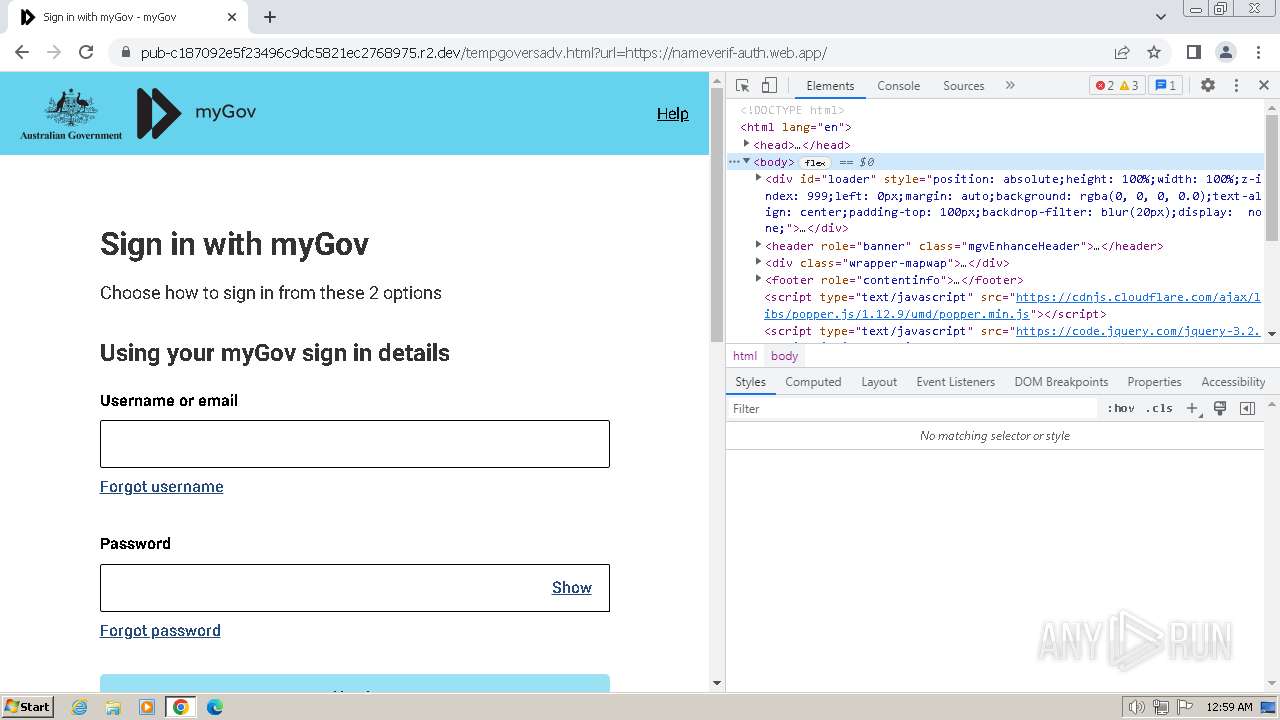Click the styles Filter box
The image size is (1280, 720).
912,408
